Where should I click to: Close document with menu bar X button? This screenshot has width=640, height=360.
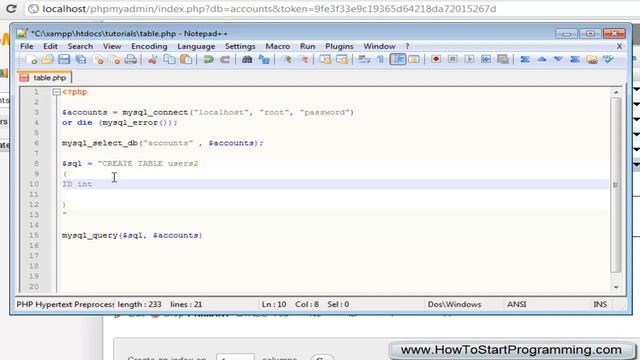pos(619,47)
